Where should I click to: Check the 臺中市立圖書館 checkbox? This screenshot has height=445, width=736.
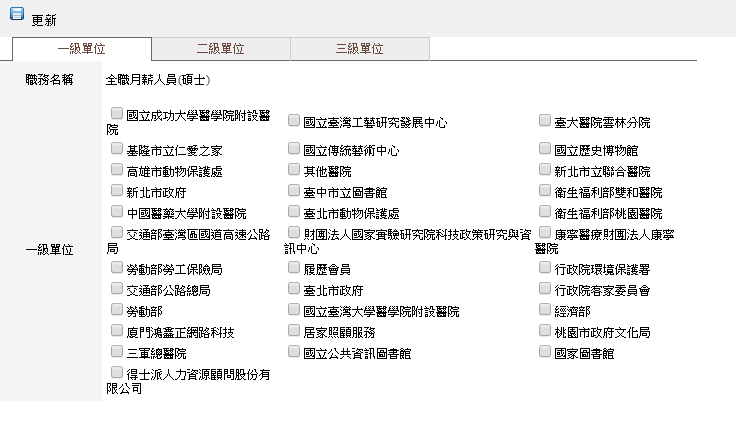click(x=294, y=191)
